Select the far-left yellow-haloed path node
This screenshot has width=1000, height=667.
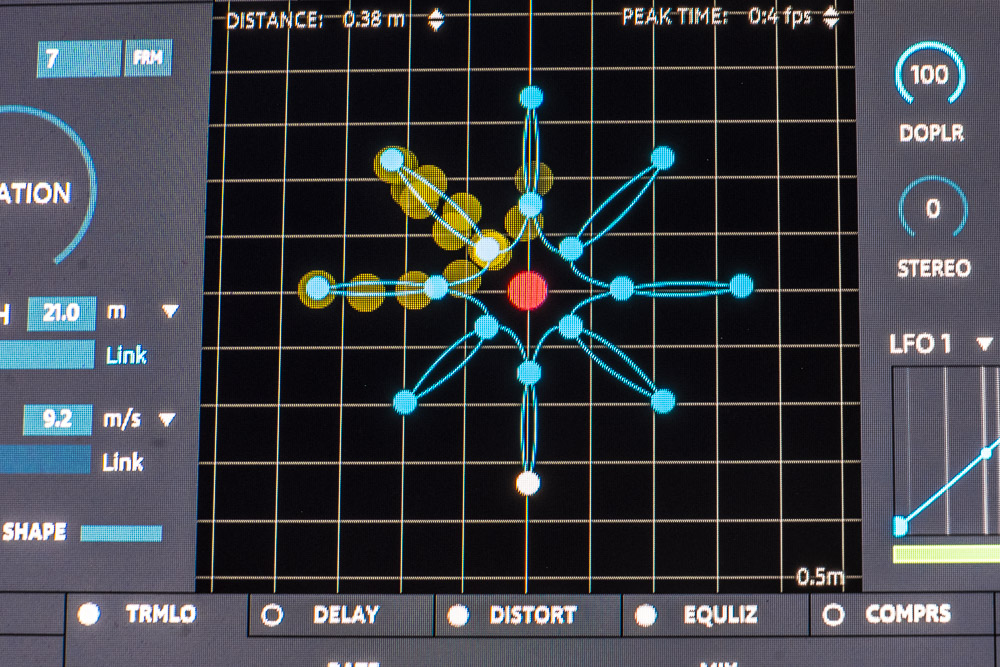coord(318,289)
